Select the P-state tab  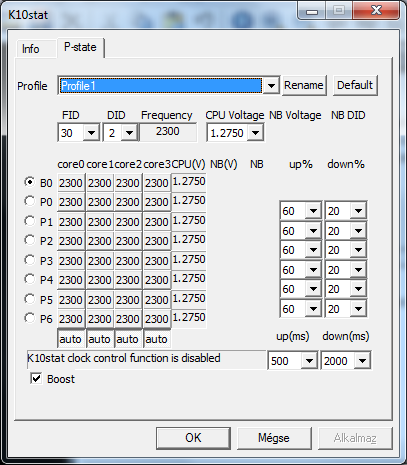tap(80, 47)
